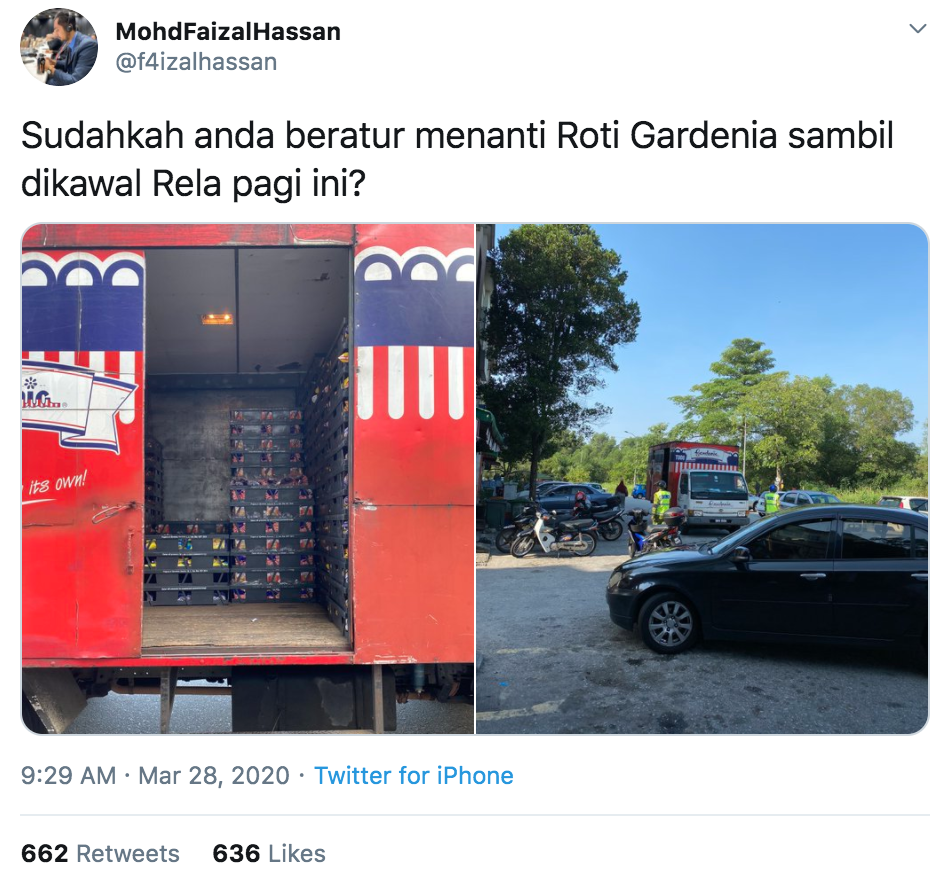Click the number 636 beside Likes
Viewport: 952px width, 888px height.
click(x=236, y=853)
